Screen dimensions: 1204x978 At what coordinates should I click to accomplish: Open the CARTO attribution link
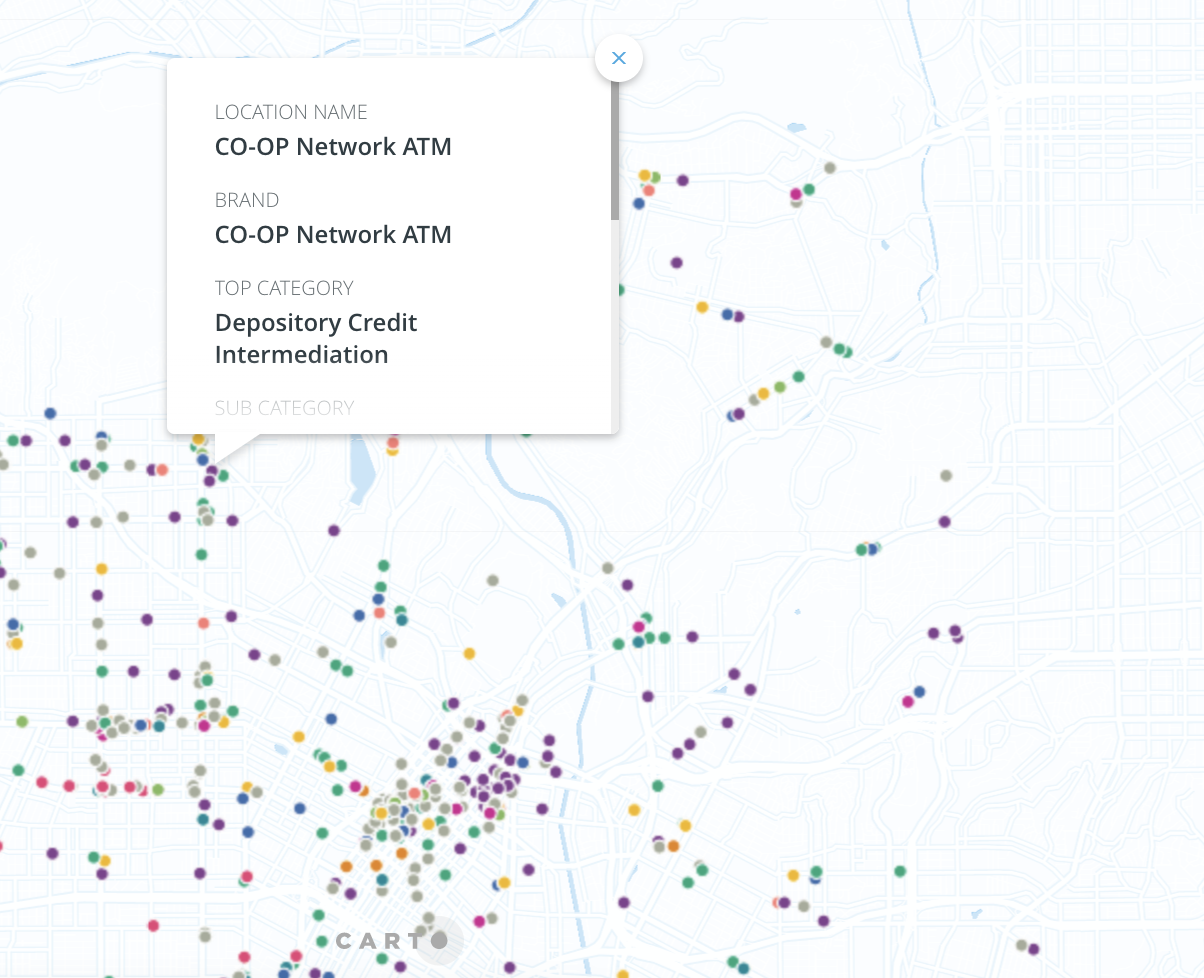pyautogui.click(x=390, y=940)
